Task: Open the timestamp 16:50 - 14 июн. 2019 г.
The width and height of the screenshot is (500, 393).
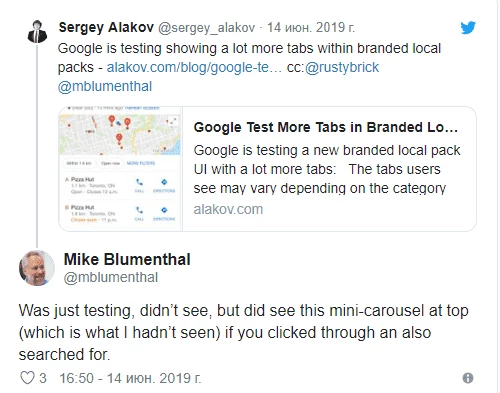Action: pos(130,378)
